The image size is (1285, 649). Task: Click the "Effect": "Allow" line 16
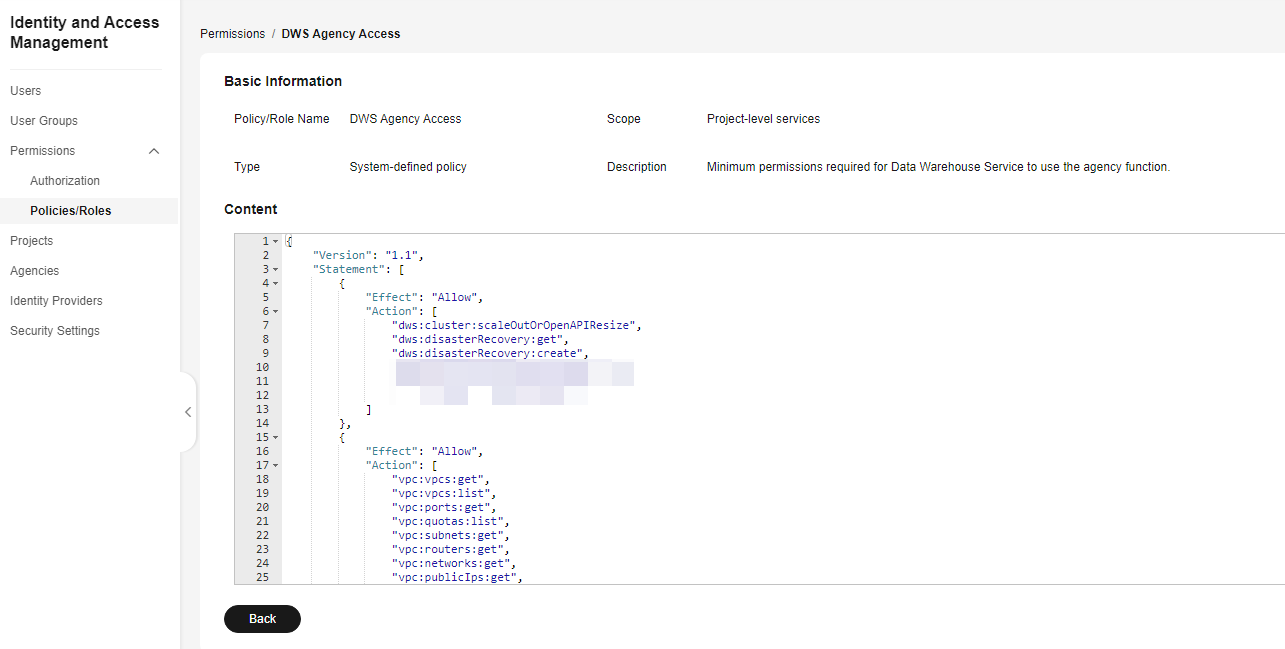coord(425,452)
